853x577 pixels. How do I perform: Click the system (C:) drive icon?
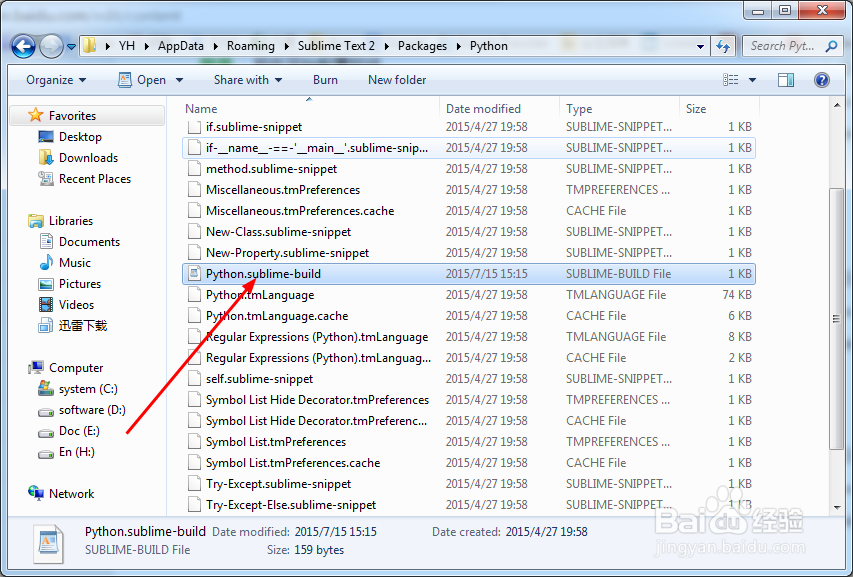(46, 389)
